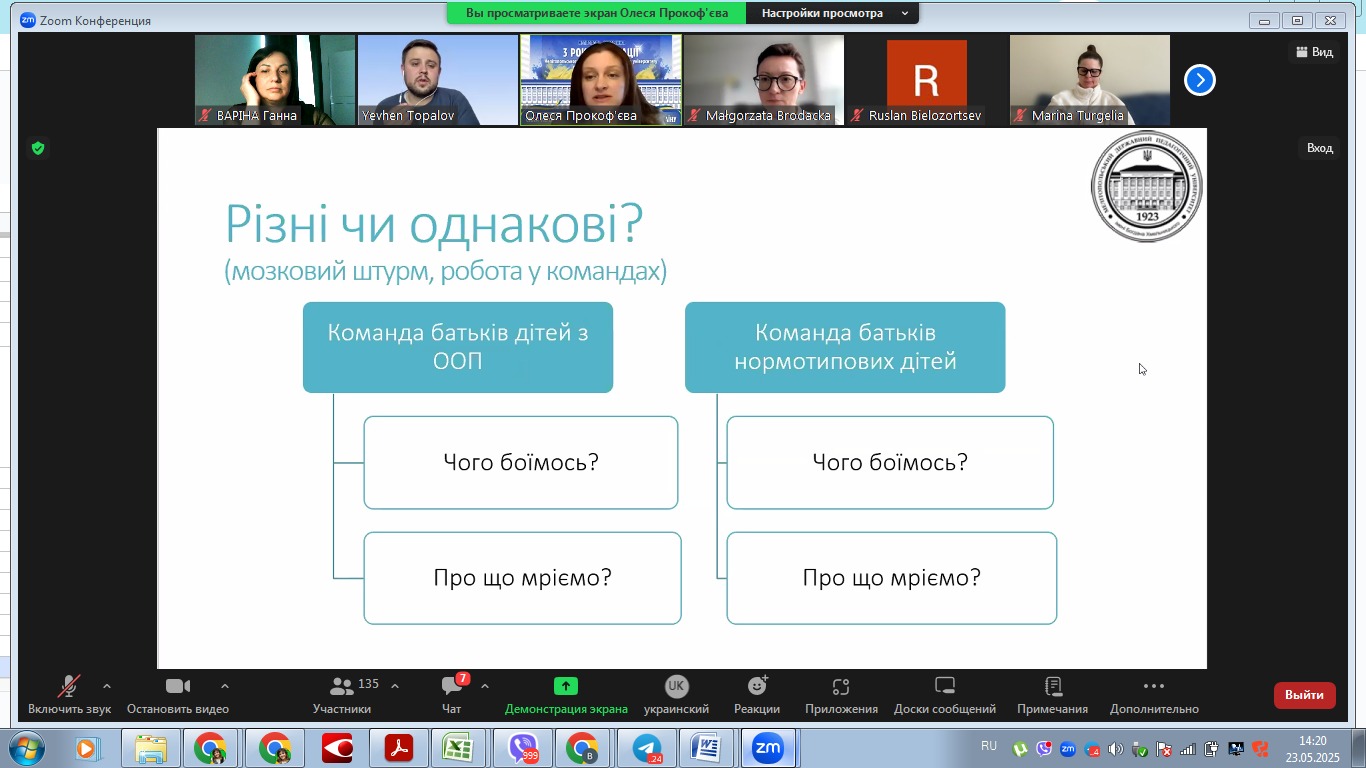Click the red Выйти leave button
Image resolution: width=1366 pixels, height=768 pixels.
click(x=1304, y=695)
